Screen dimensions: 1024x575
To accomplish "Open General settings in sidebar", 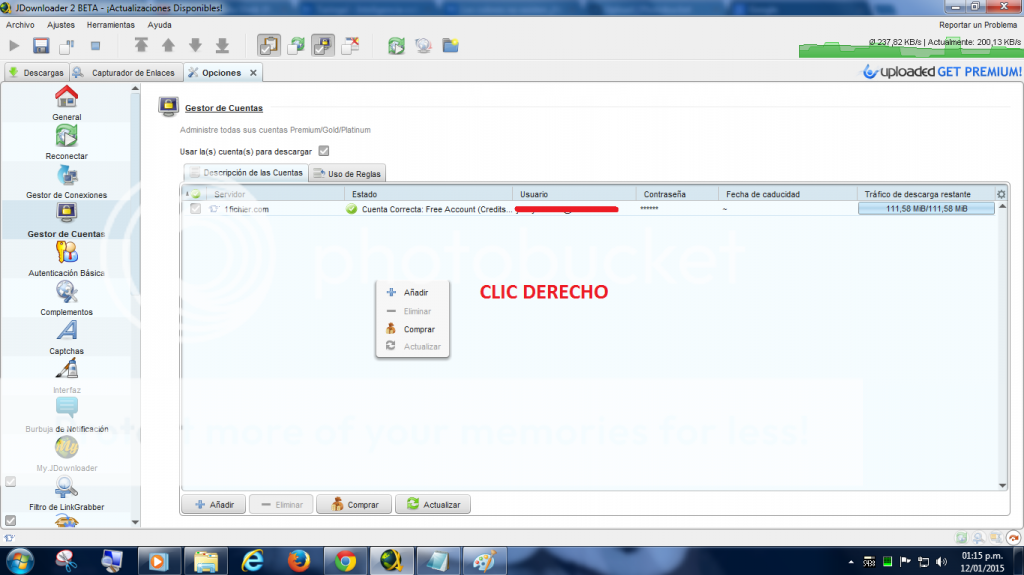I will point(67,103).
